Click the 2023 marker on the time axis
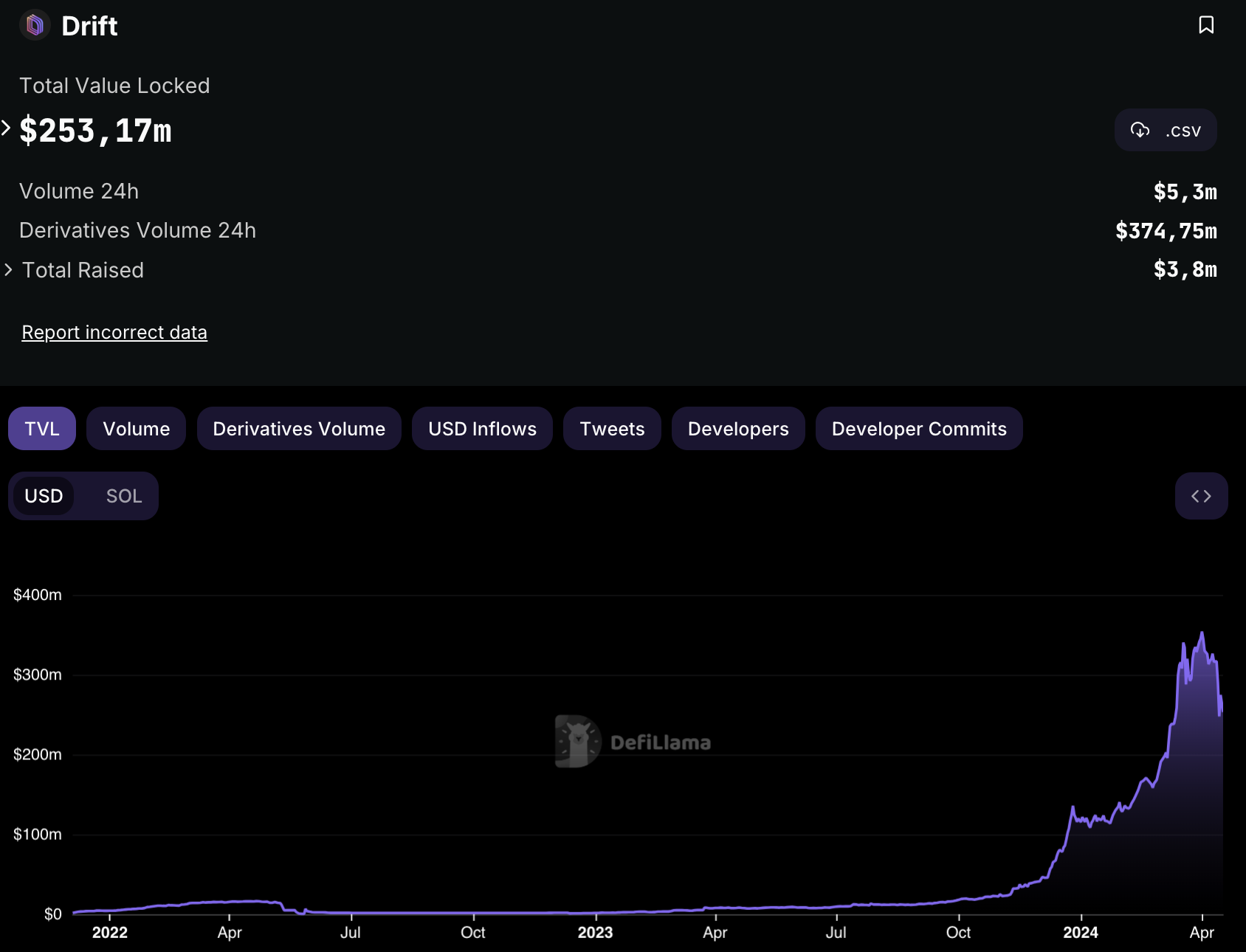Screen dimensions: 1246x952 pos(595,932)
